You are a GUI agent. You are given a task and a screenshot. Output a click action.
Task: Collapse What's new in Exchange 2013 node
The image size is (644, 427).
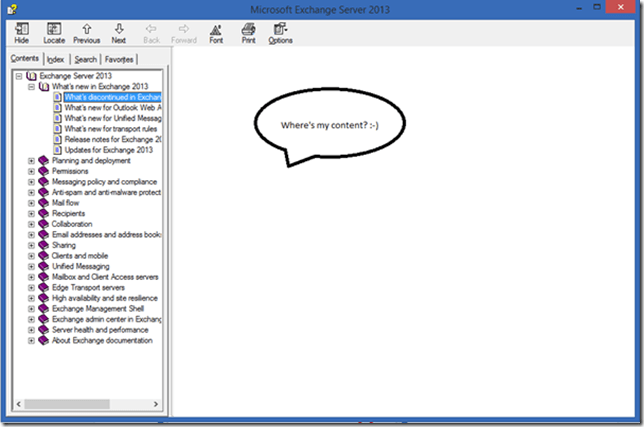(31, 87)
